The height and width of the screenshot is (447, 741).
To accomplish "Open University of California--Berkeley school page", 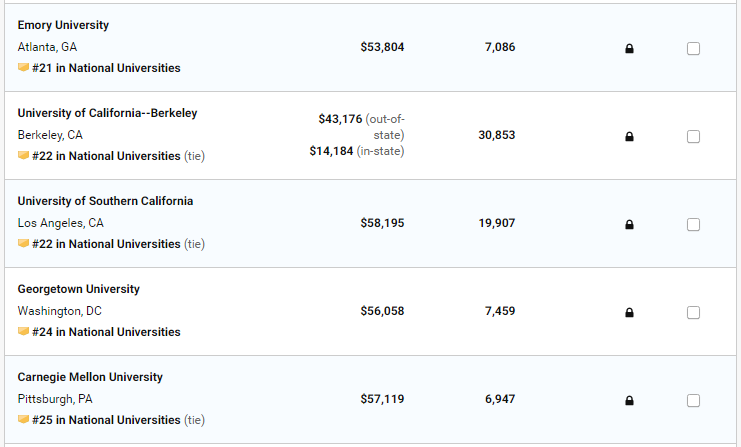I will [107, 113].
